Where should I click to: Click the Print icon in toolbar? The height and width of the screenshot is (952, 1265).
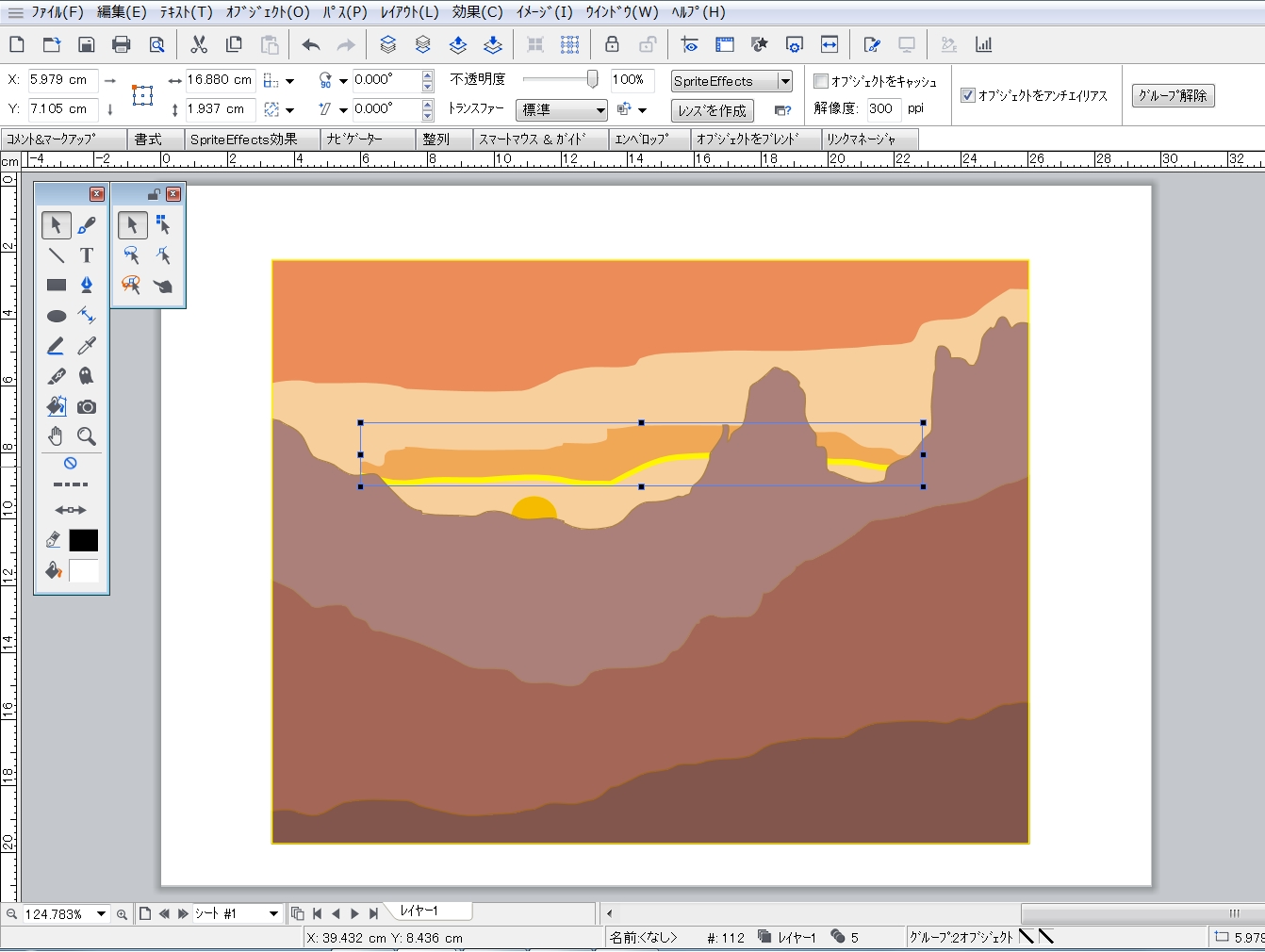[x=121, y=44]
